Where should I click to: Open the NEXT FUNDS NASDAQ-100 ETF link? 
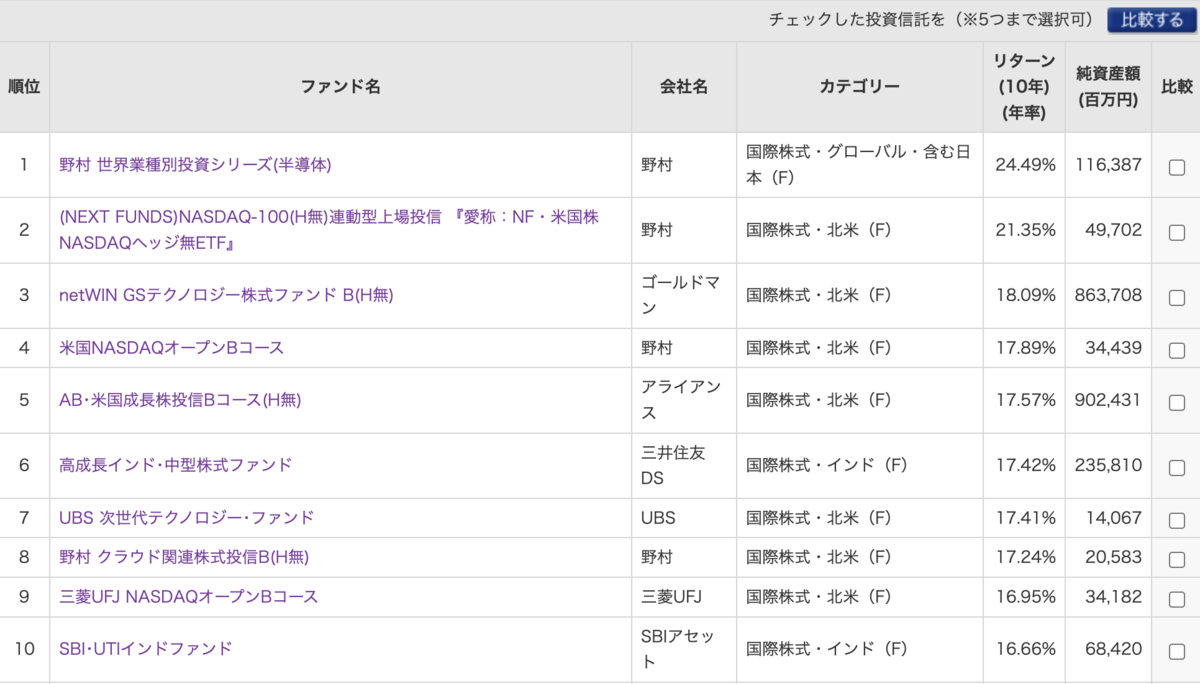coord(329,230)
